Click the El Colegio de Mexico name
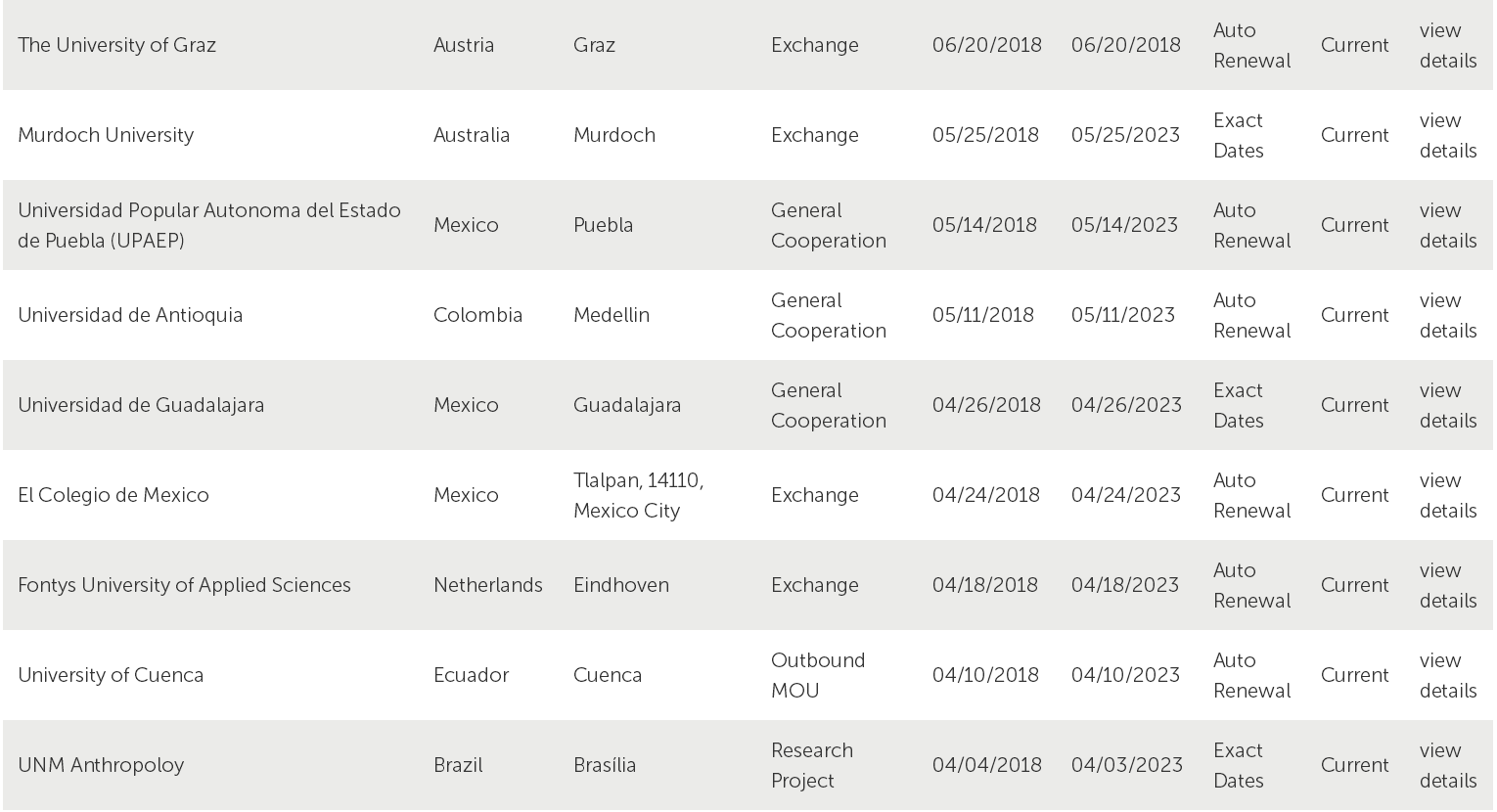The image size is (1497, 812). click(113, 495)
